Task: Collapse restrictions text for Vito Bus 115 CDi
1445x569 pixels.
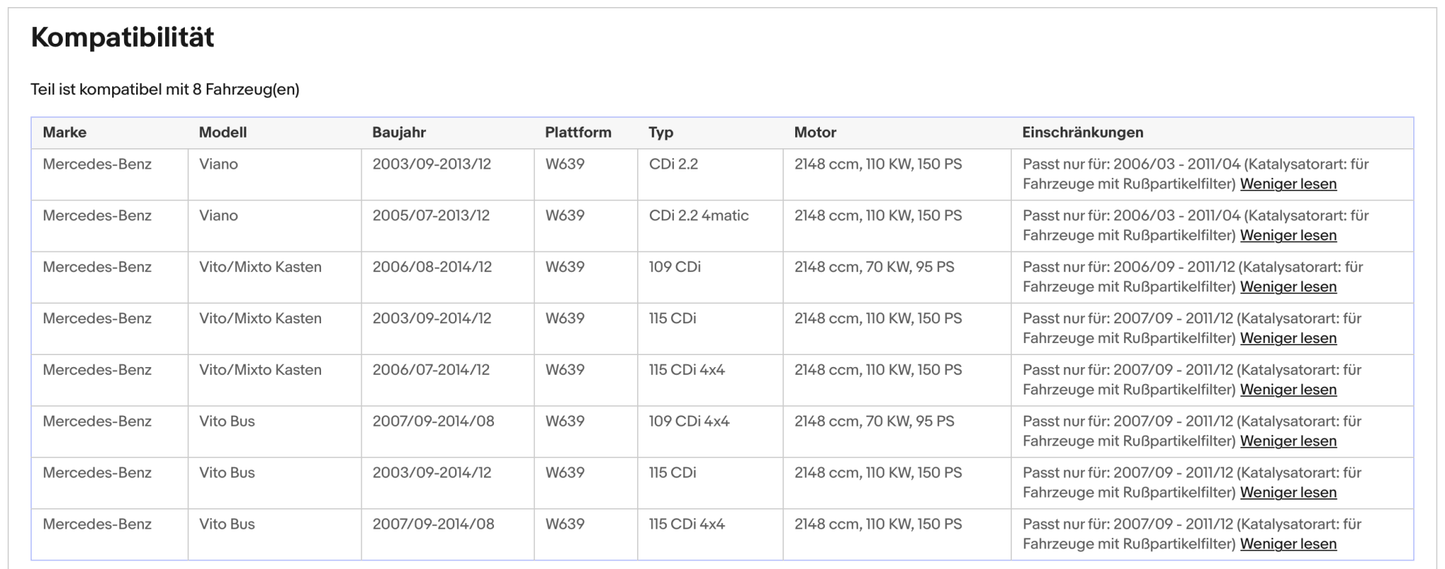Action: [1288, 493]
